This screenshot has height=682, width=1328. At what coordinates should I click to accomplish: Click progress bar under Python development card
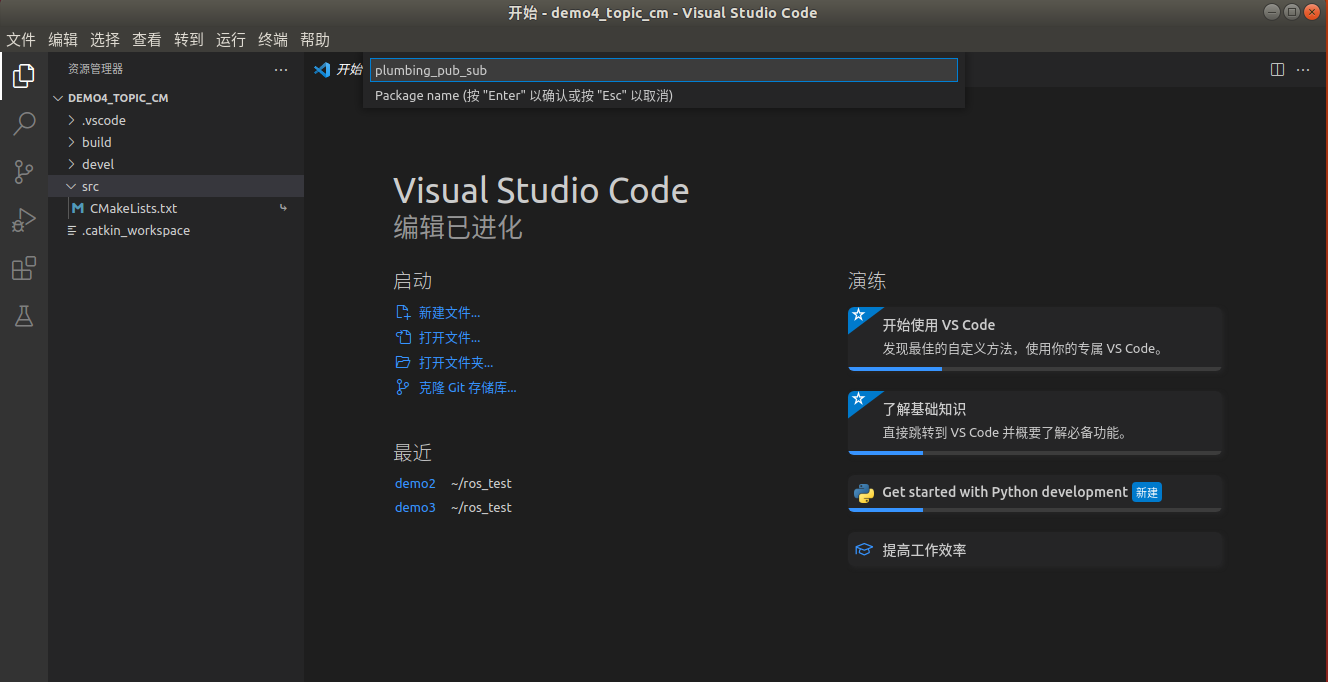point(1035,510)
